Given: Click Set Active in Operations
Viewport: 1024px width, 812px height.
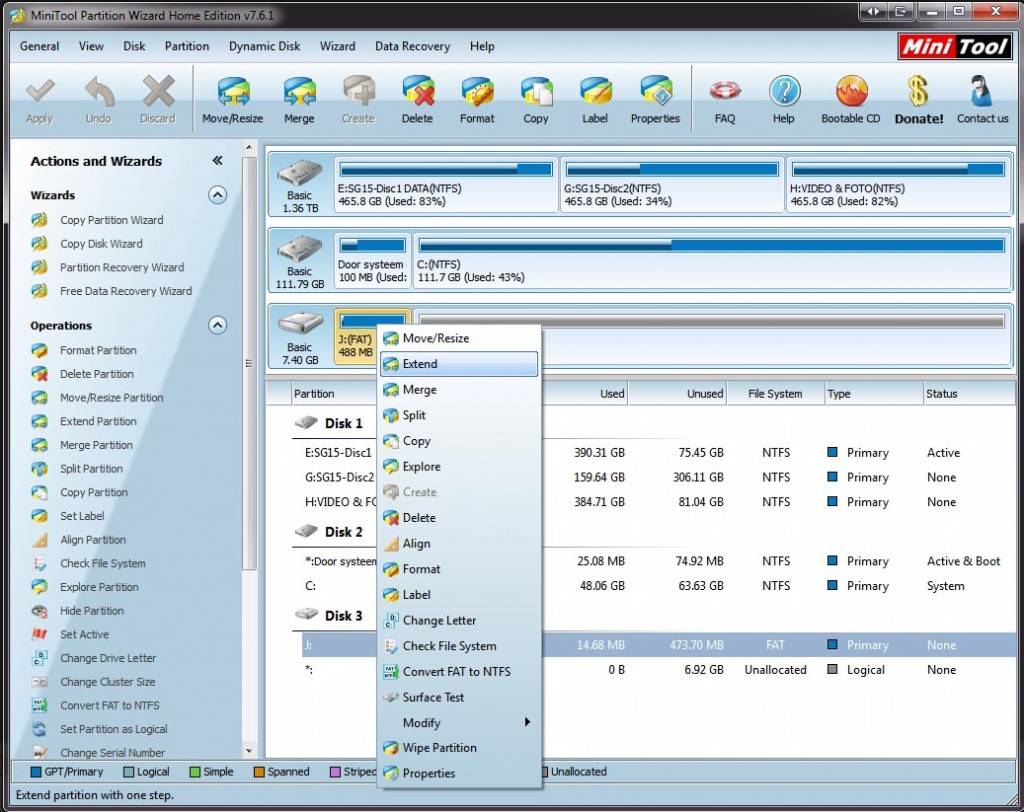Looking at the screenshot, I should 84,634.
